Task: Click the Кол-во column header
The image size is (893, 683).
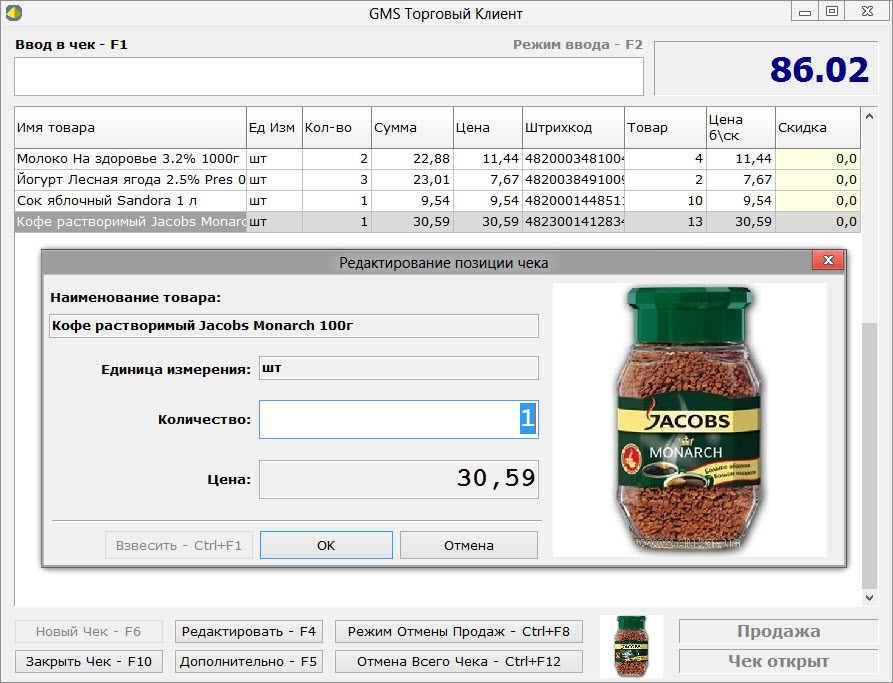Action: coord(337,128)
